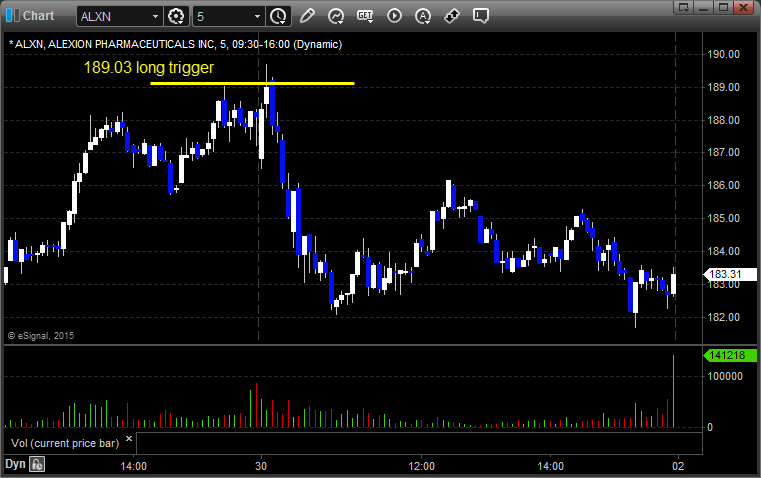Open the circled A alerts menu
Image resolution: width=761 pixels, height=478 pixels.
coord(423,16)
